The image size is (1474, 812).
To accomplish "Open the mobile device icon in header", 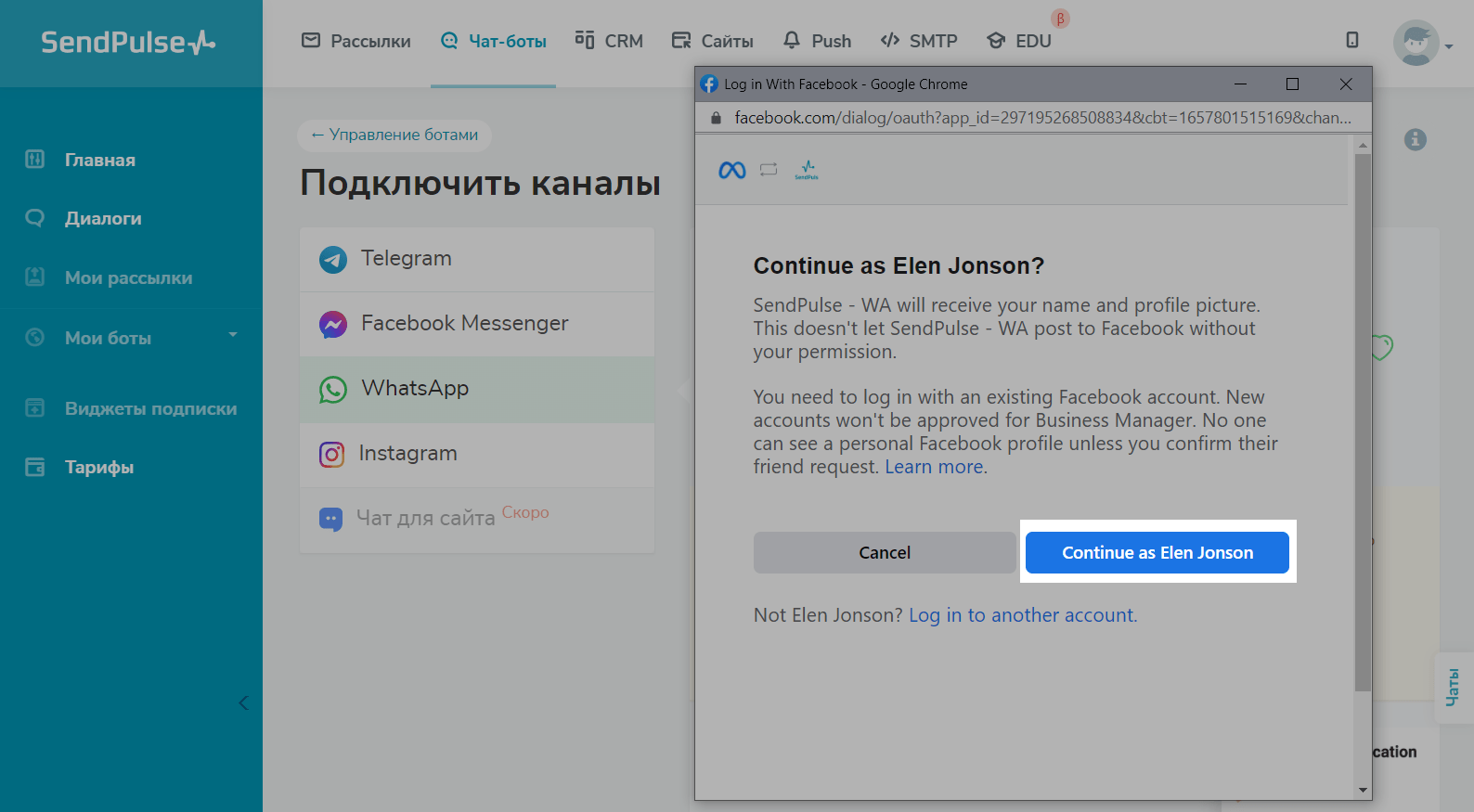I will coord(1352,40).
